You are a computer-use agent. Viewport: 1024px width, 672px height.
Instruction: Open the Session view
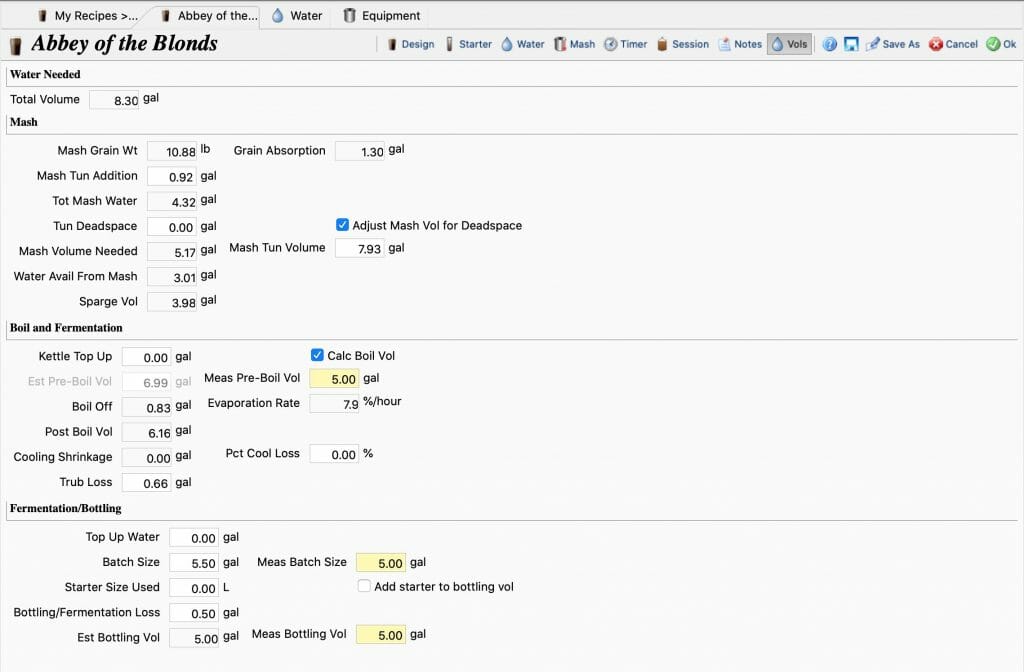682,44
